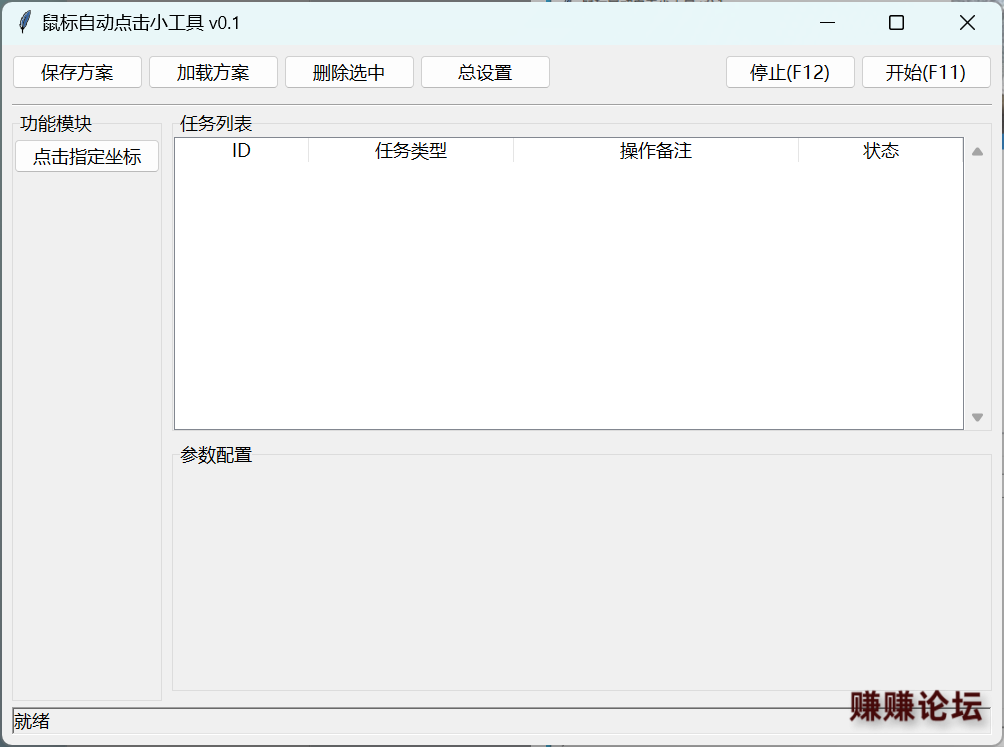
Task: Select the 任务类型 column header
Action: pyautogui.click(x=411, y=151)
